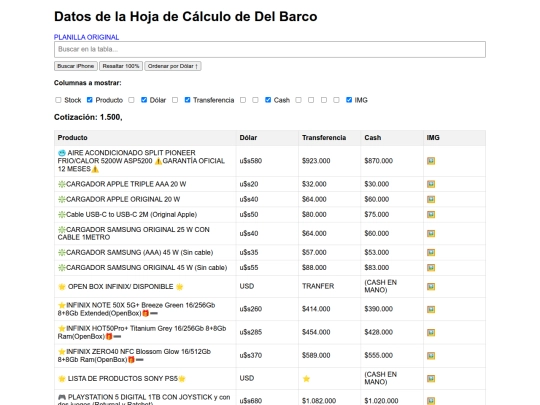Screen dimensions: 540x405
Task: Open image icon for CARGADOR APPLE TRIPLE AAA row
Action: pyautogui.click(x=431, y=184)
